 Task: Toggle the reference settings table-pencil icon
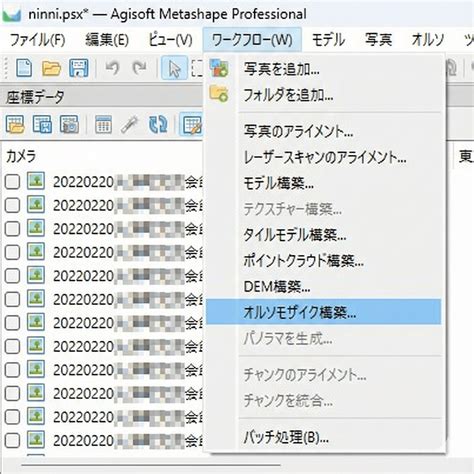(x=191, y=125)
